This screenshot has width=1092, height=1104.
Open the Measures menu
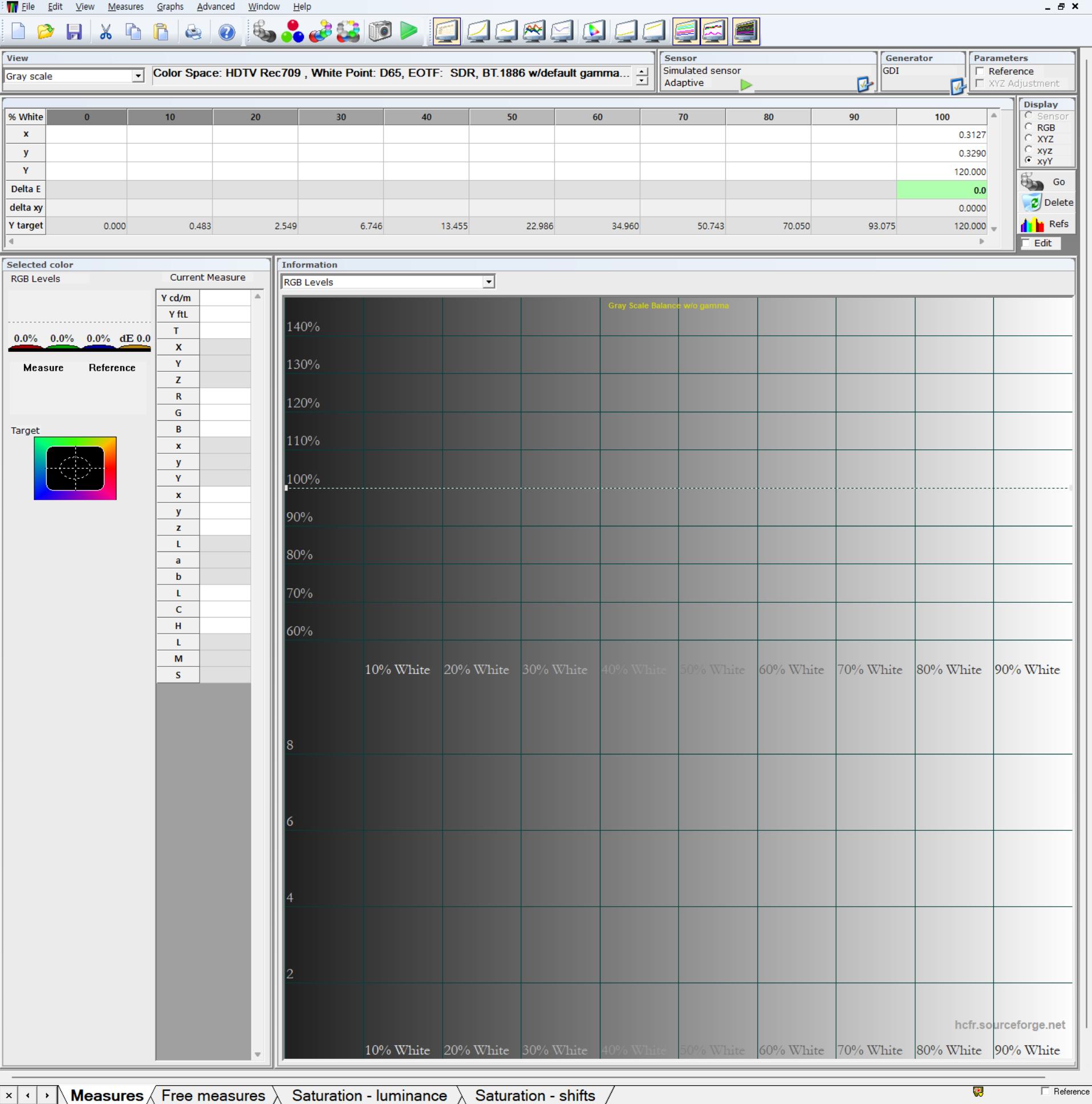tap(125, 7)
